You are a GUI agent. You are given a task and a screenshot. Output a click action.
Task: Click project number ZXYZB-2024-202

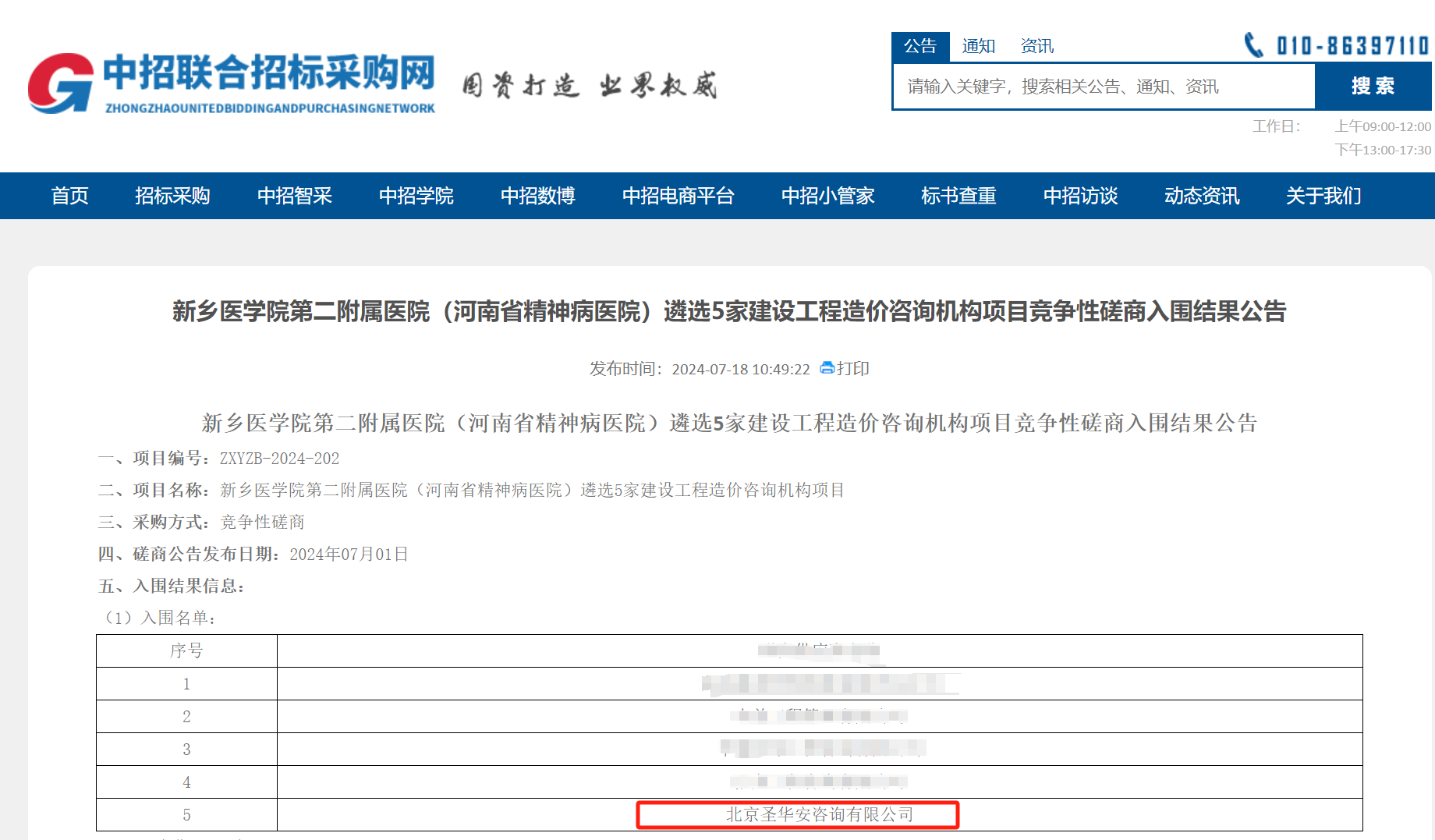coord(279,459)
